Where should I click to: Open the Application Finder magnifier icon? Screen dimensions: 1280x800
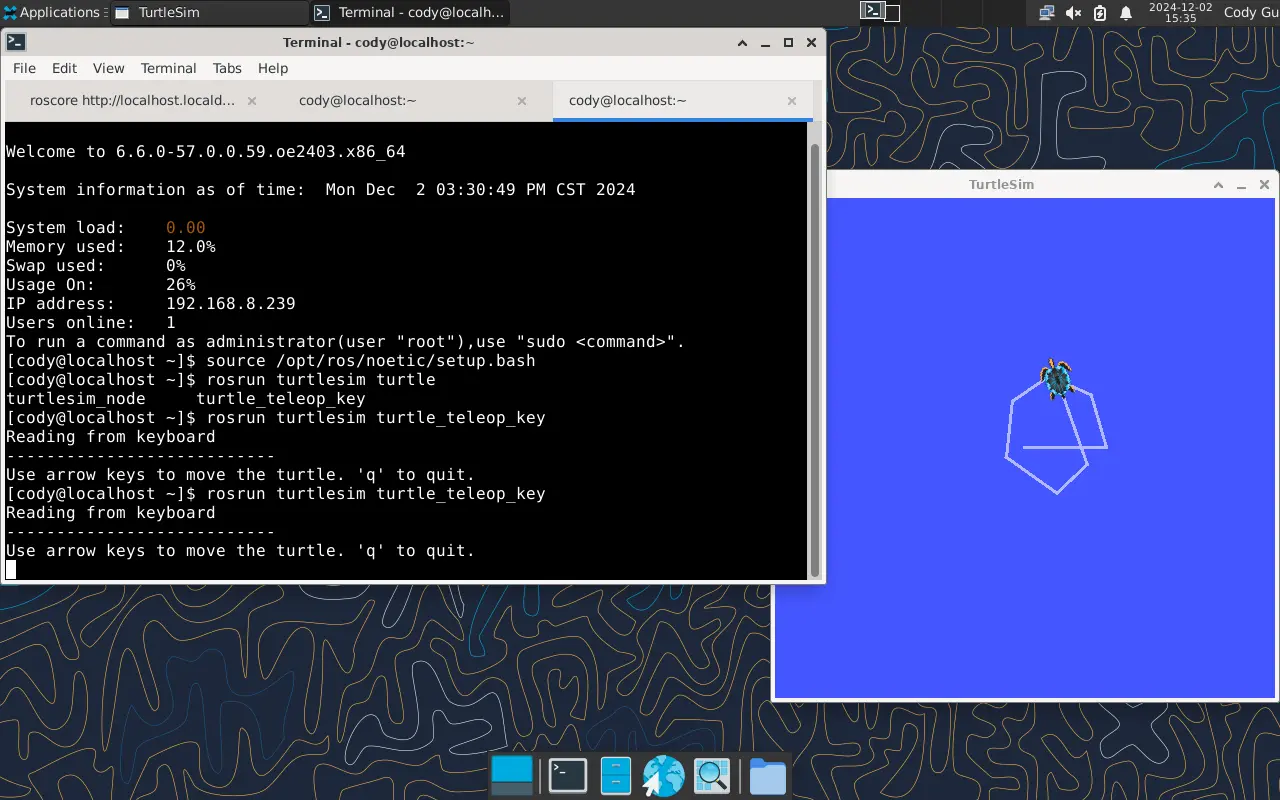click(712, 776)
